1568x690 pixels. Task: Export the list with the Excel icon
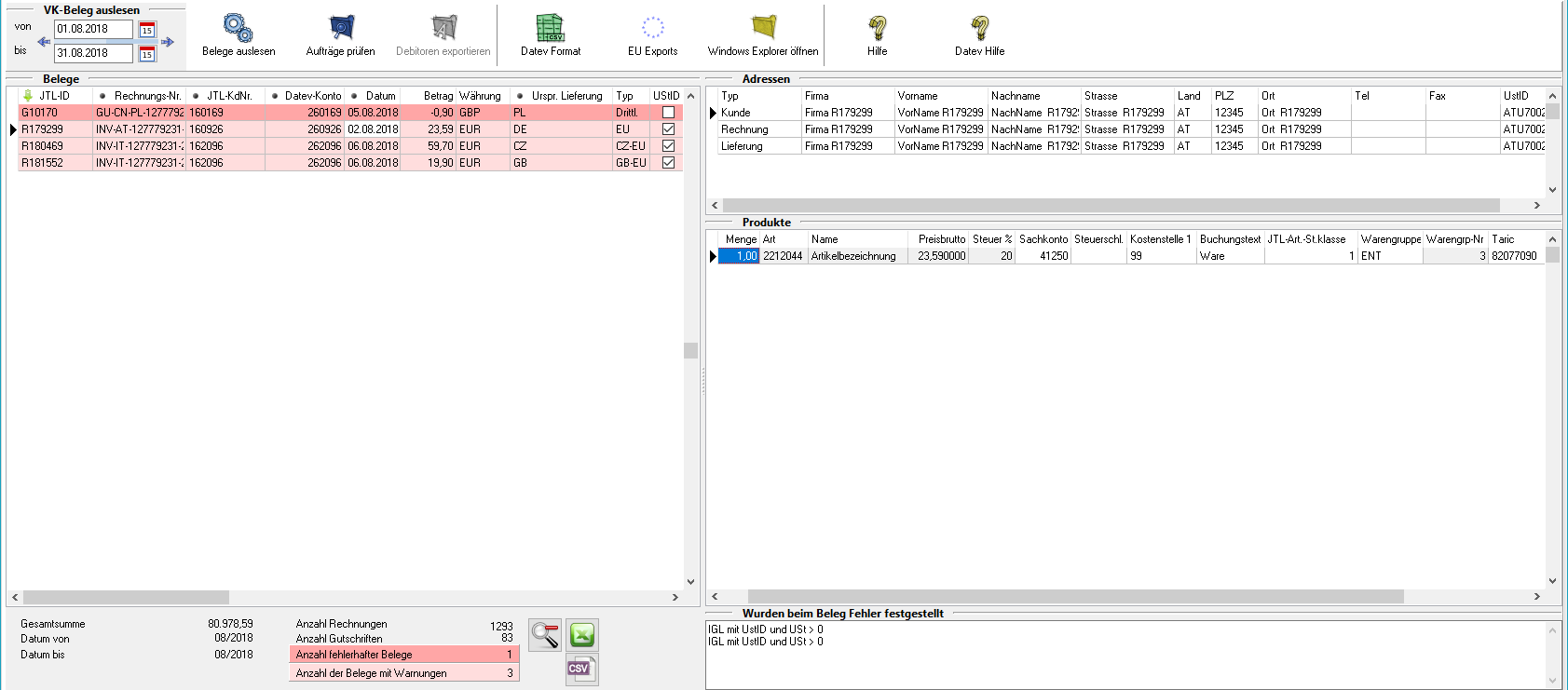[582, 635]
